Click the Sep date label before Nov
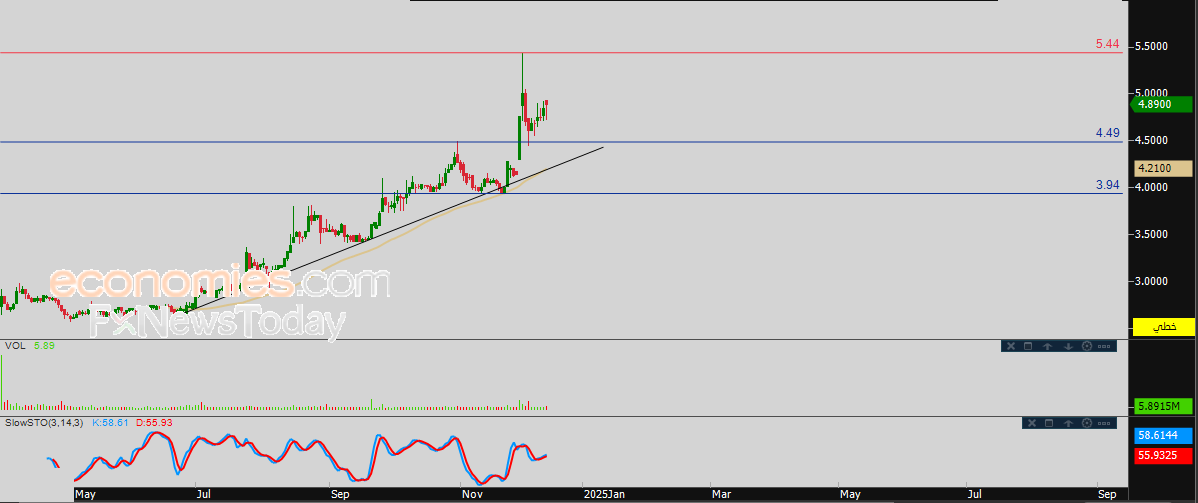 pyautogui.click(x=341, y=495)
